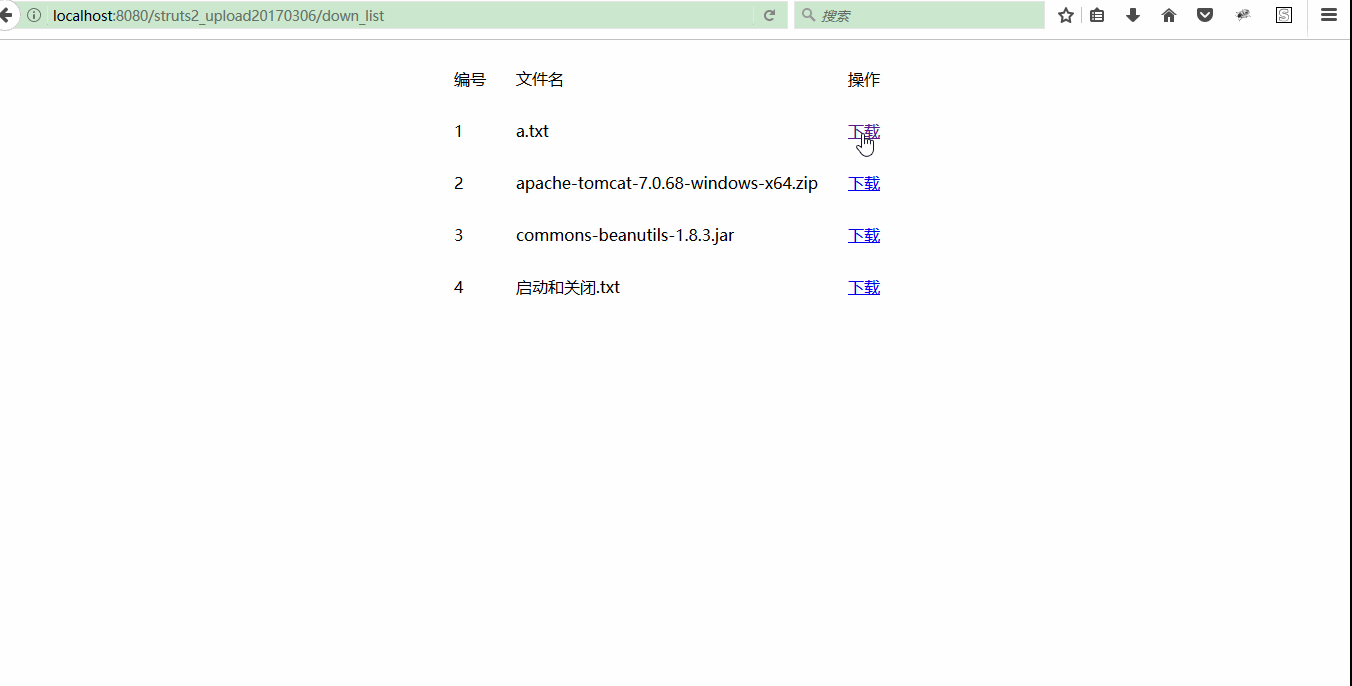1352x686 pixels.
Task: Click the browser back arrow button
Action: tap(5, 15)
